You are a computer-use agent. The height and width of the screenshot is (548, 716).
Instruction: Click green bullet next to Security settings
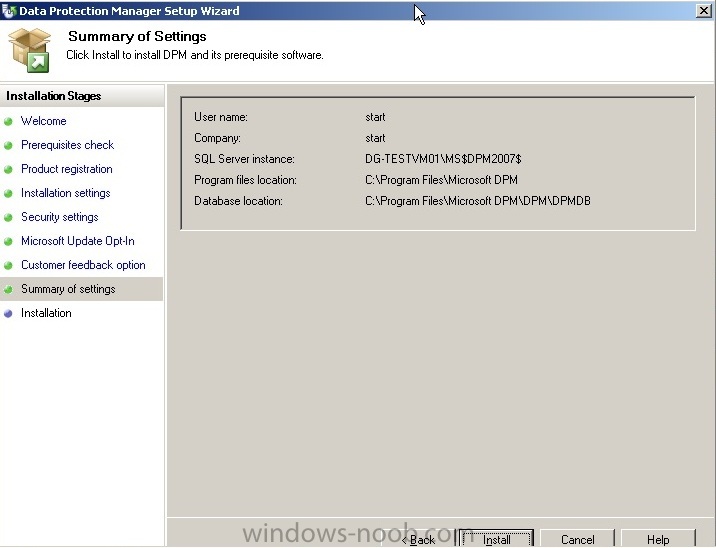pos(8,217)
